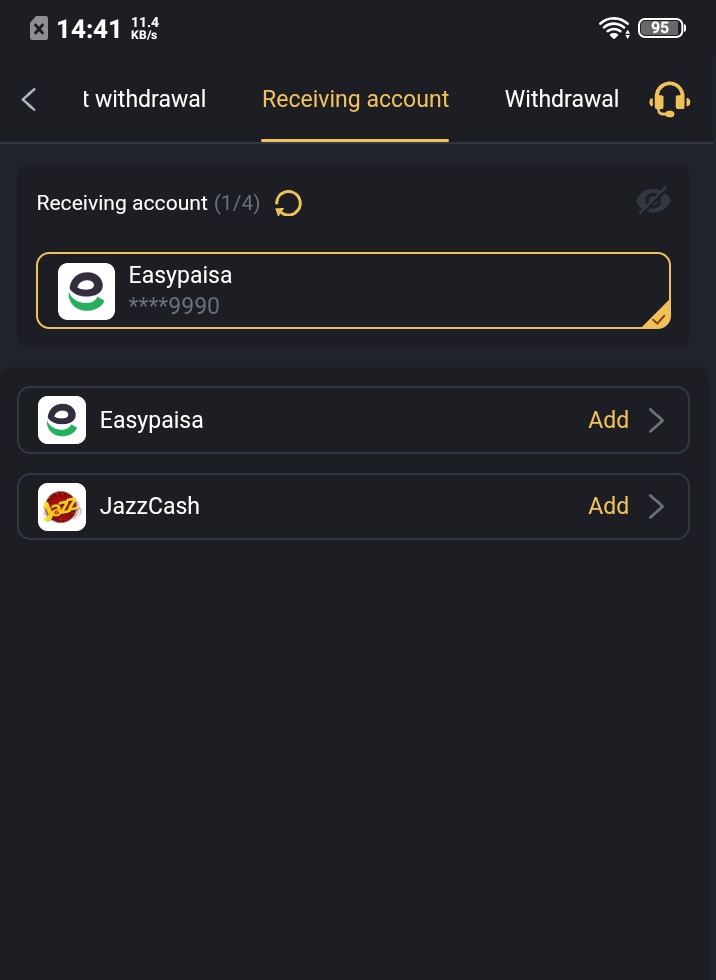Switch to the 't withdrawal' tab
The width and height of the screenshot is (716, 980).
(144, 99)
